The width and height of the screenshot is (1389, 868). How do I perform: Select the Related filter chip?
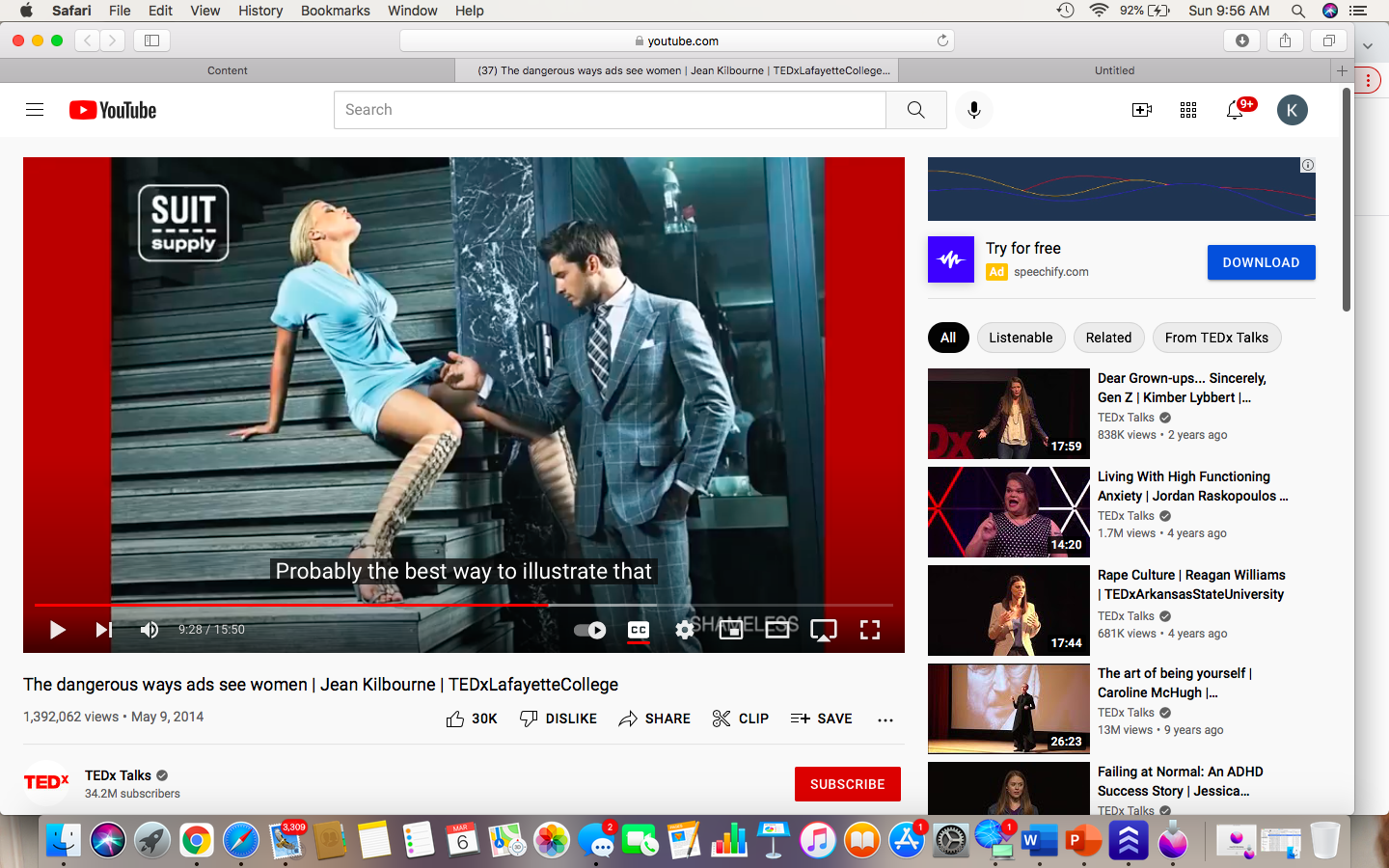(1108, 338)
